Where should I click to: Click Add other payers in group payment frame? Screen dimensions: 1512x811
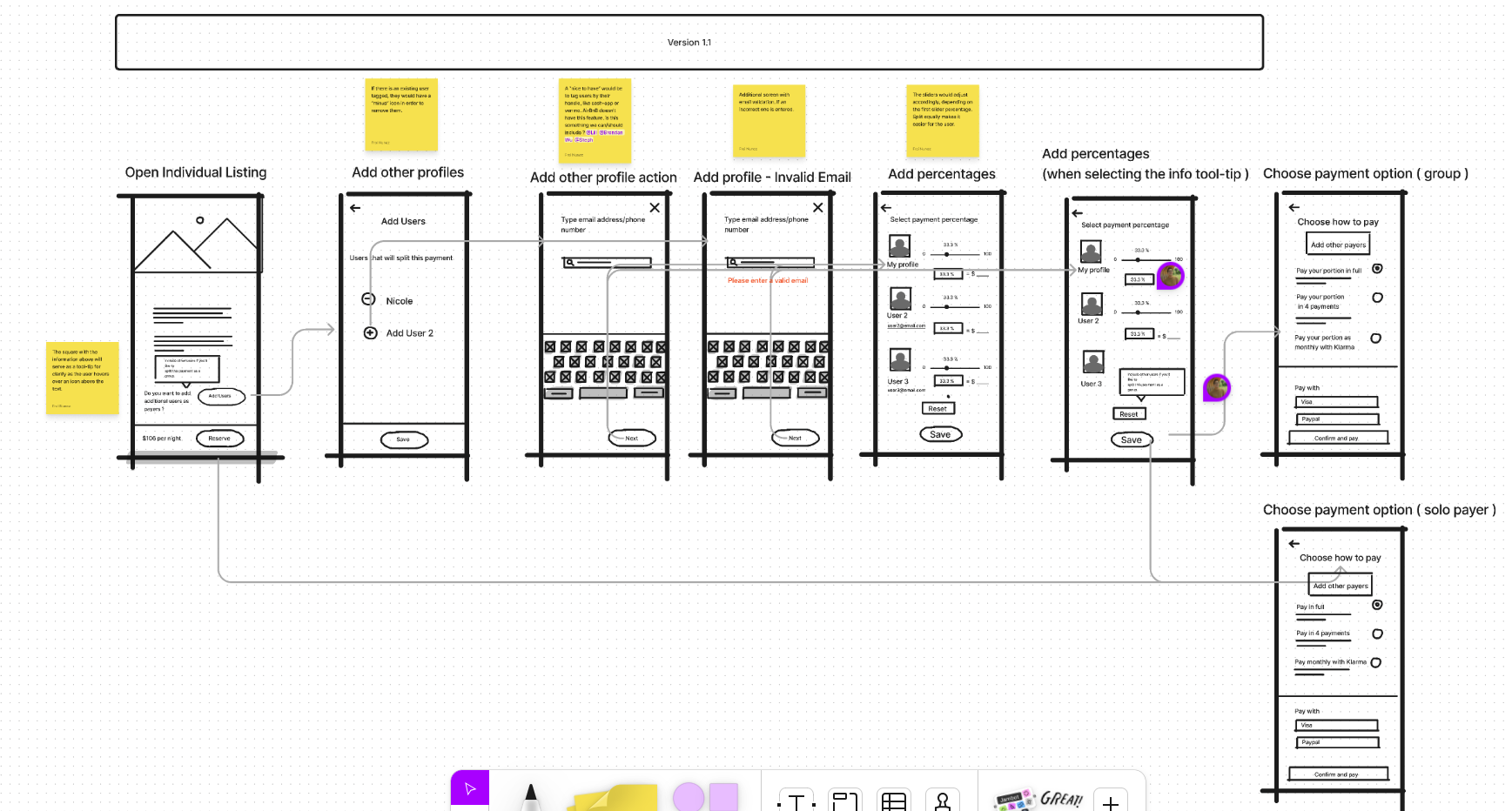[1339, 245]
